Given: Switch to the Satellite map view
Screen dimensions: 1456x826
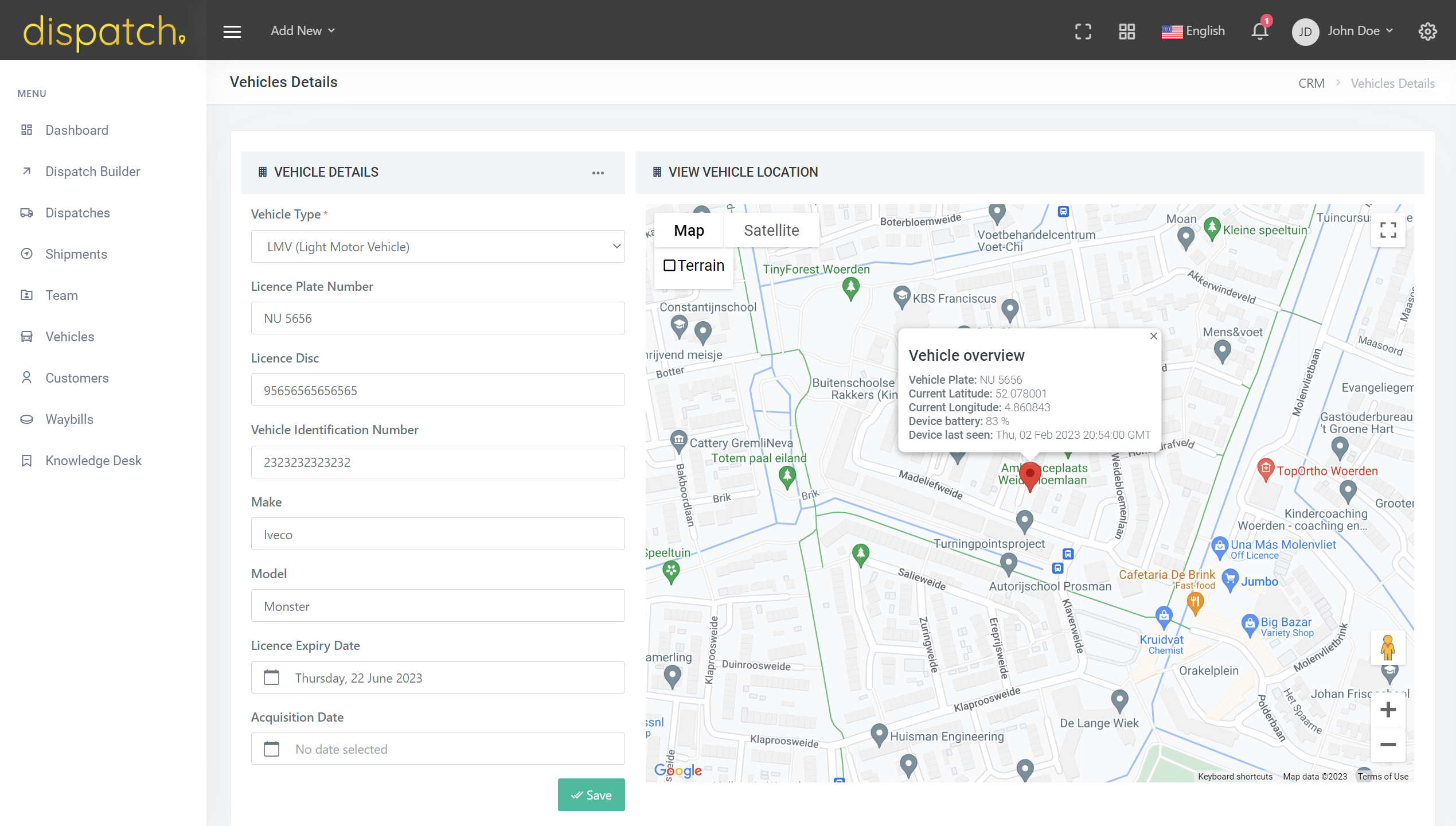Looking at the screenshot, I should click(x=771, y=230).
